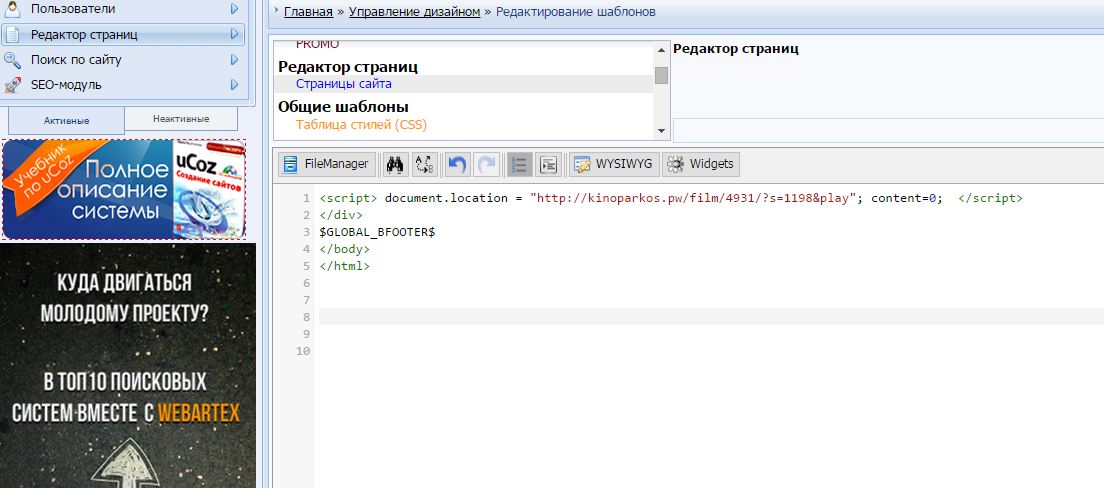Select Страницы сайта in the template list
The width and height of the screenshot is (1104, 488).
(x=344, y=84)
